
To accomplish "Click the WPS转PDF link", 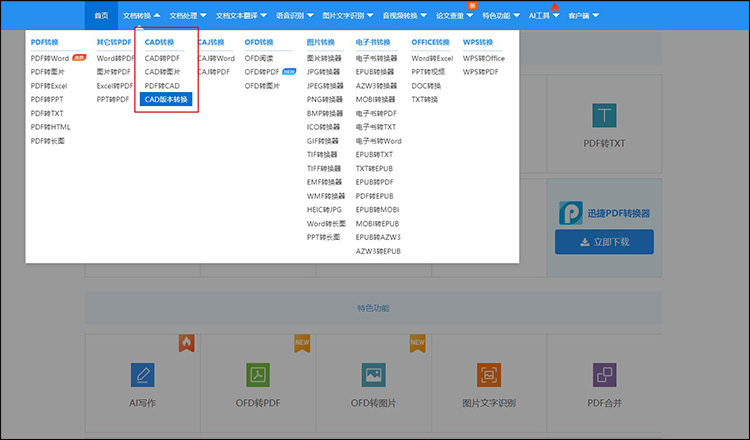I will pos(480,72).
